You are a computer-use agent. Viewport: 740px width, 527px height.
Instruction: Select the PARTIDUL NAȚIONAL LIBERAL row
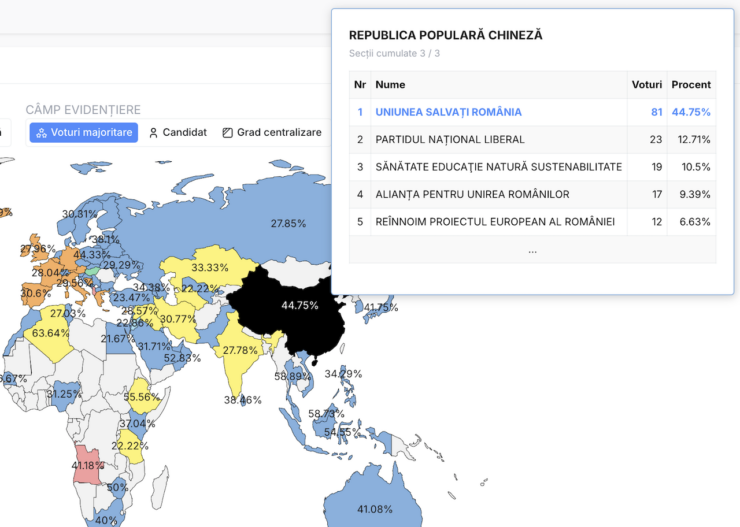(x=532, y=140)
